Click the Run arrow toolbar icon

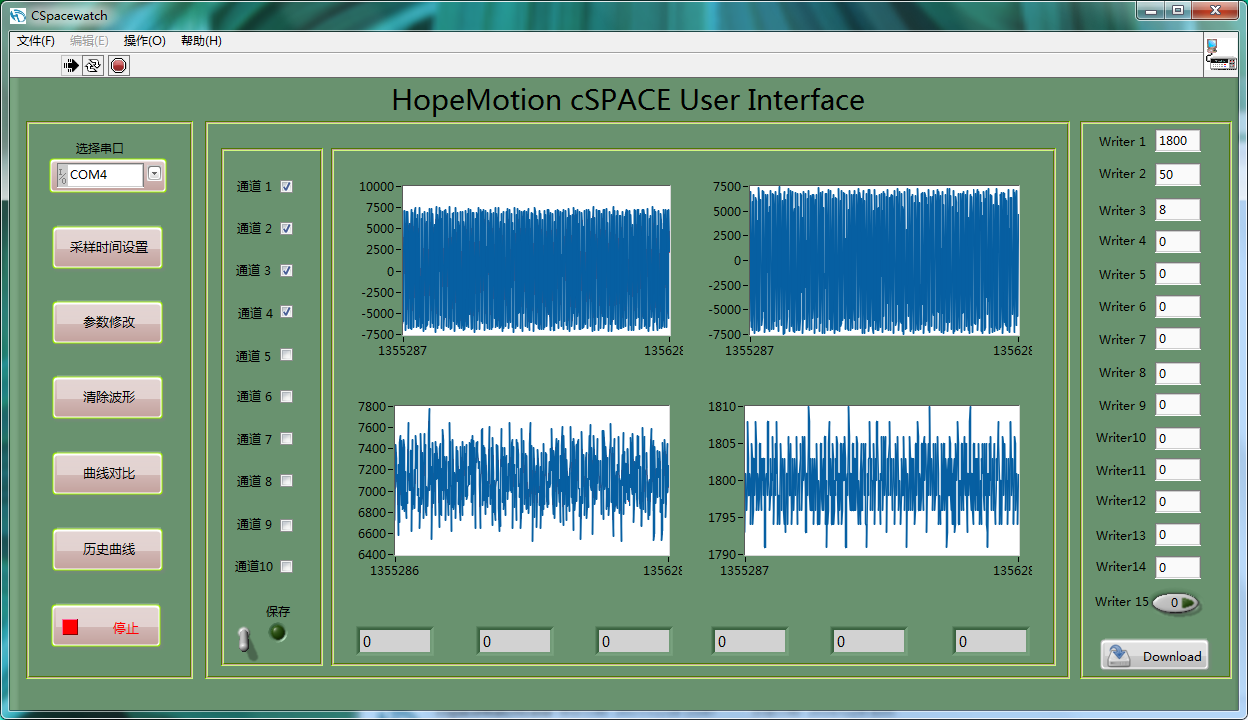tap(71, 66)
